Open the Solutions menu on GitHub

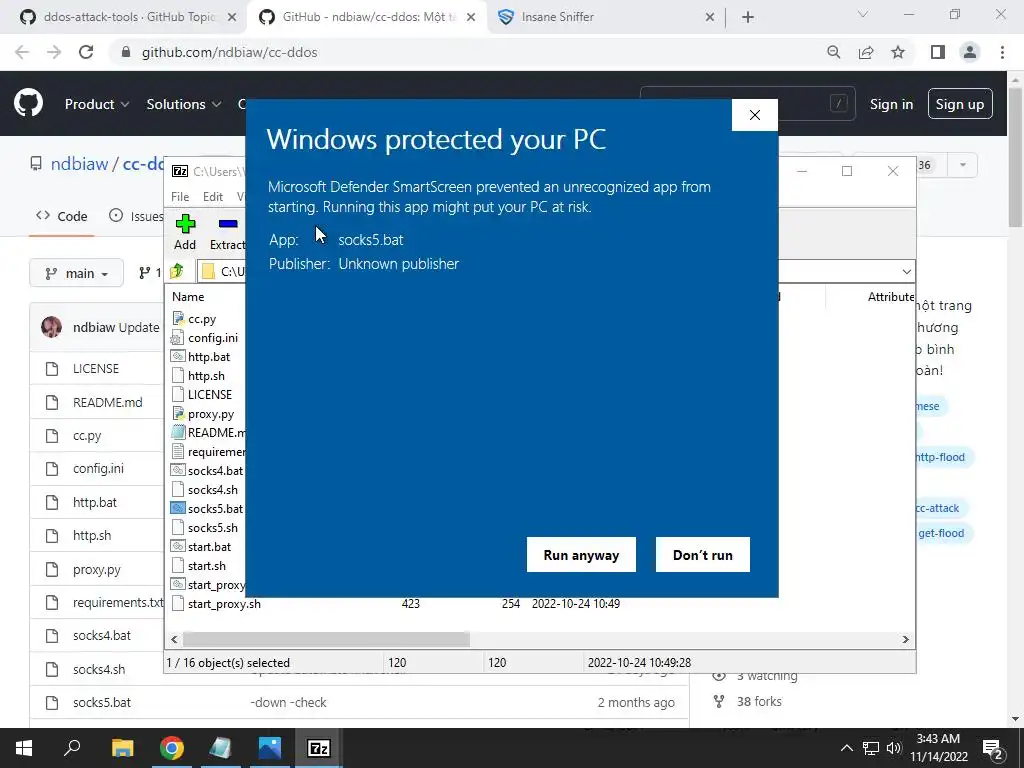click(x=184, y=104)
